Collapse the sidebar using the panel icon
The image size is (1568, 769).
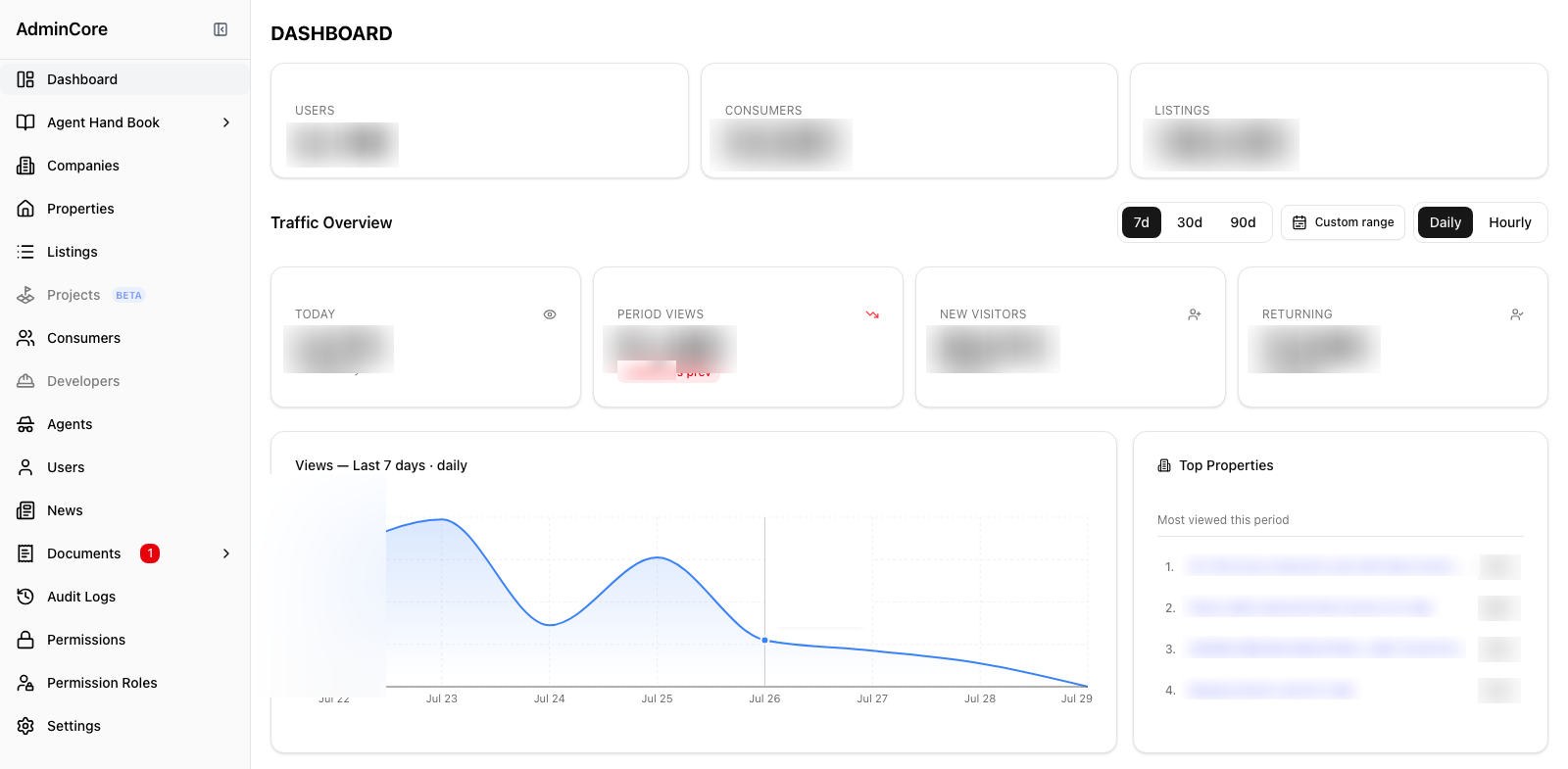(220, 29)
